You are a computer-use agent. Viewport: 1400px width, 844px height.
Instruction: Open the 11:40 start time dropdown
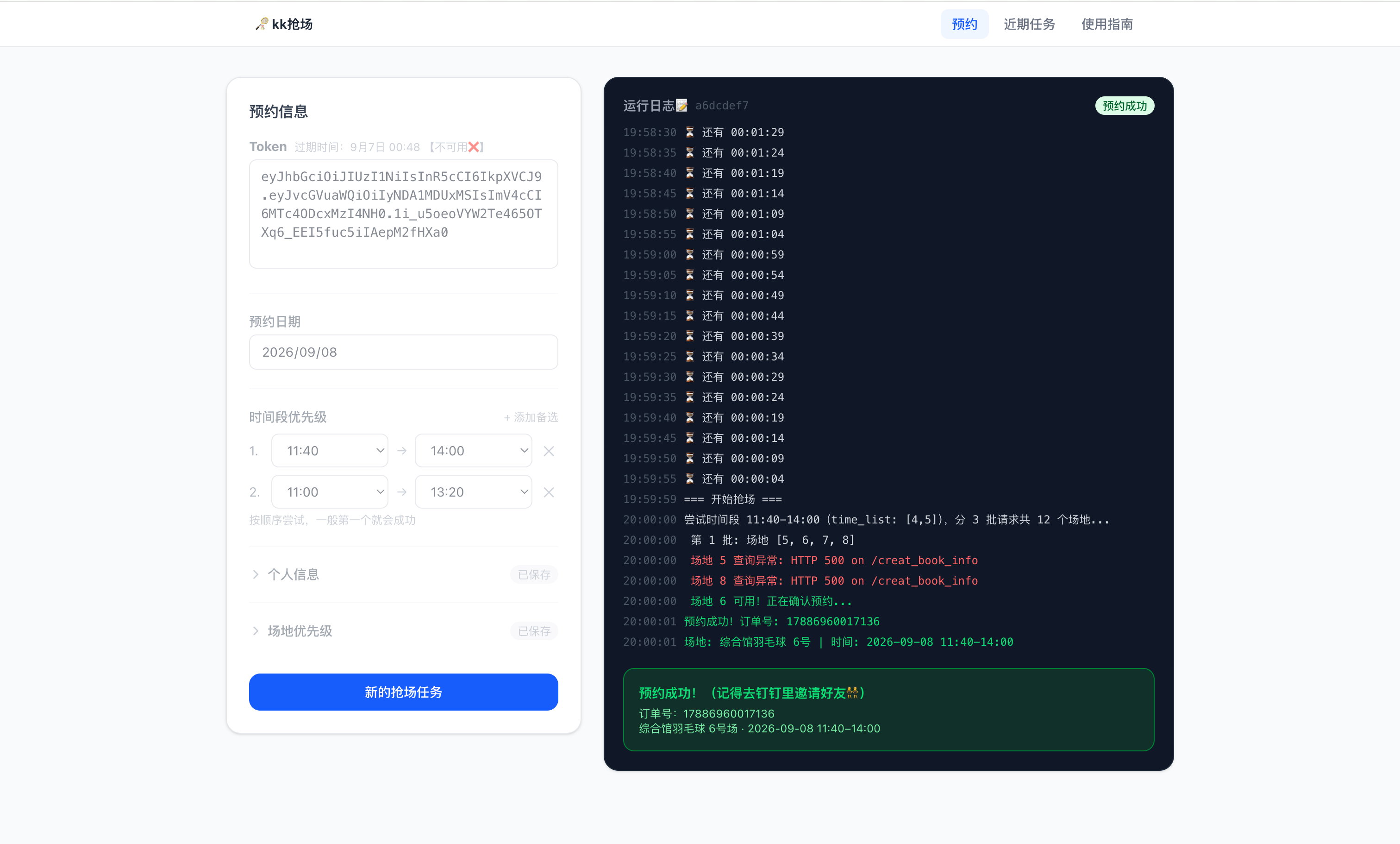click(330, 451)
